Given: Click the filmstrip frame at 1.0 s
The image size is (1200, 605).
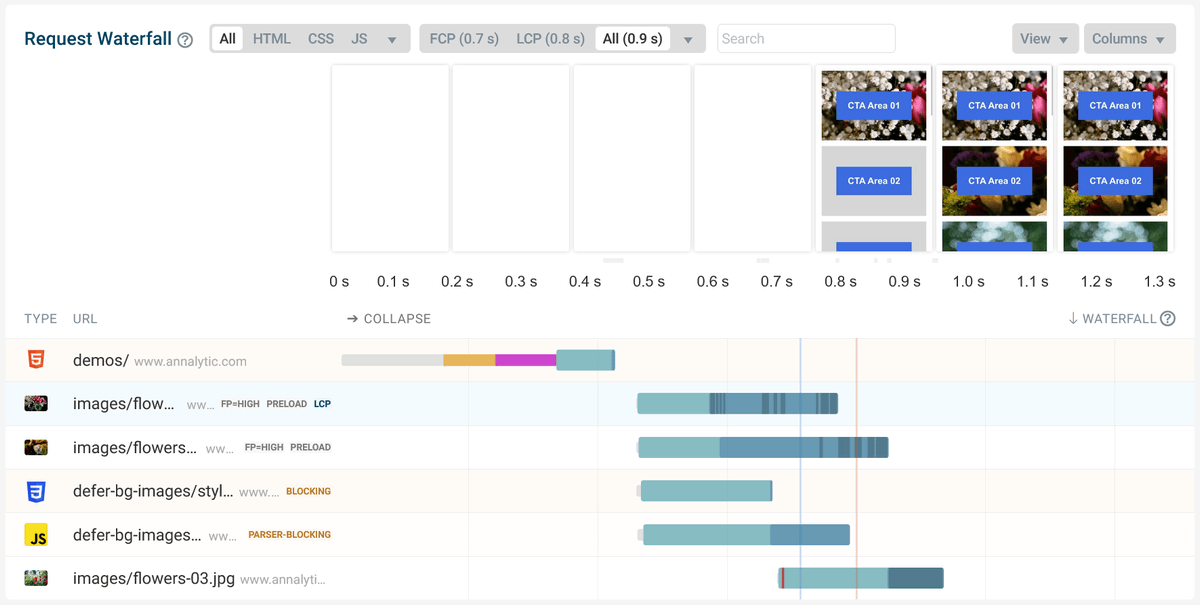Looking at the screenshot, I should tap(995, 159).
